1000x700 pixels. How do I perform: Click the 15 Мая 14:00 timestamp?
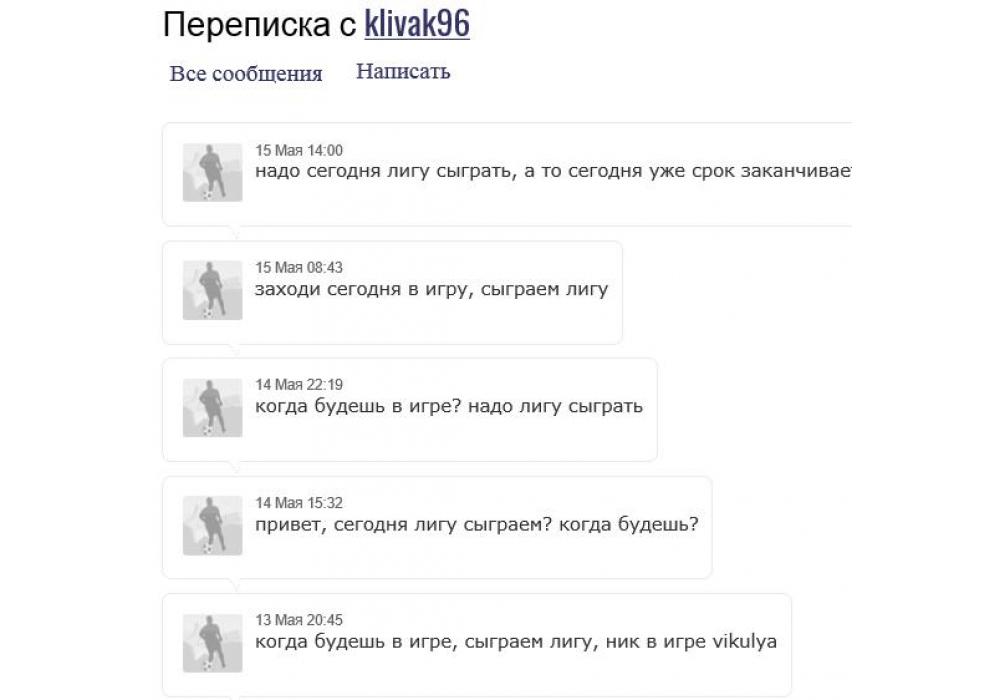299,150
